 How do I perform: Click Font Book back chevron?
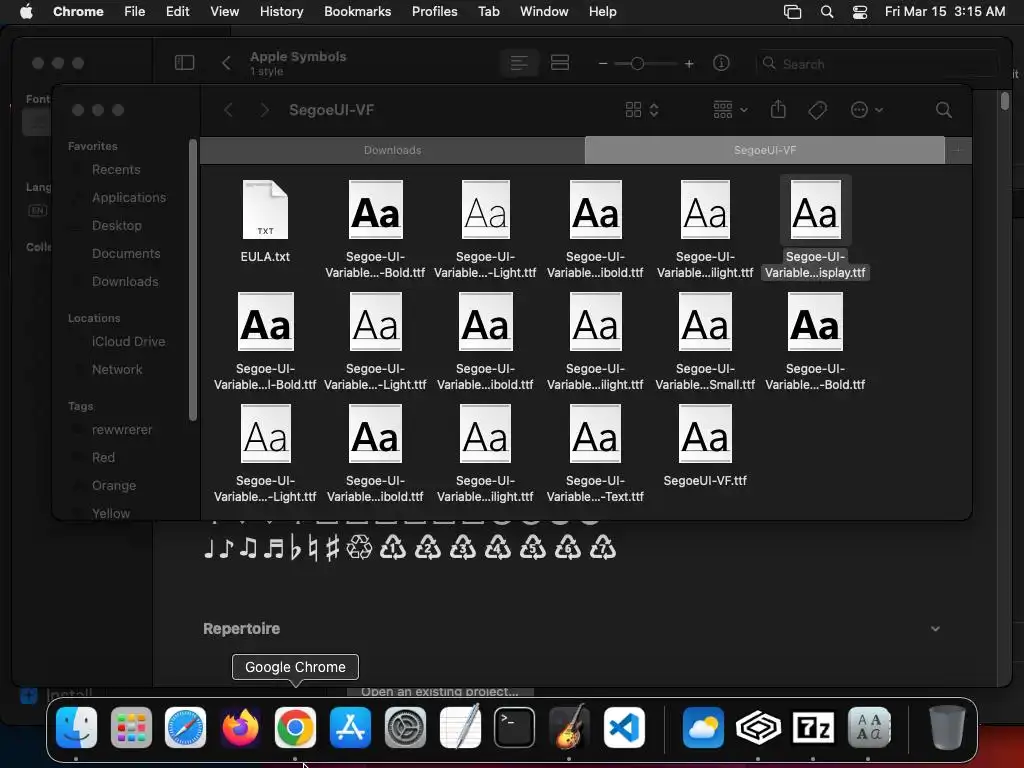[227, 63]
